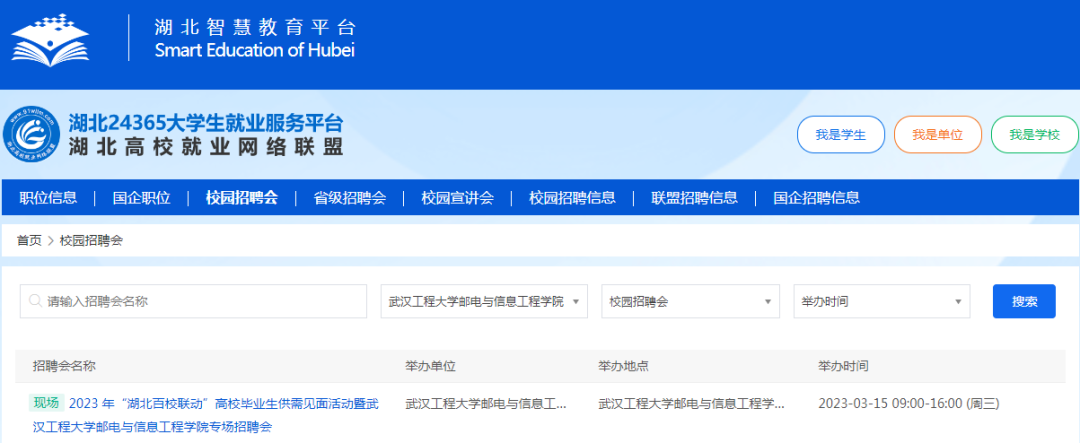Focus the 请输入招聘会名称 search field

click(194, 301)
